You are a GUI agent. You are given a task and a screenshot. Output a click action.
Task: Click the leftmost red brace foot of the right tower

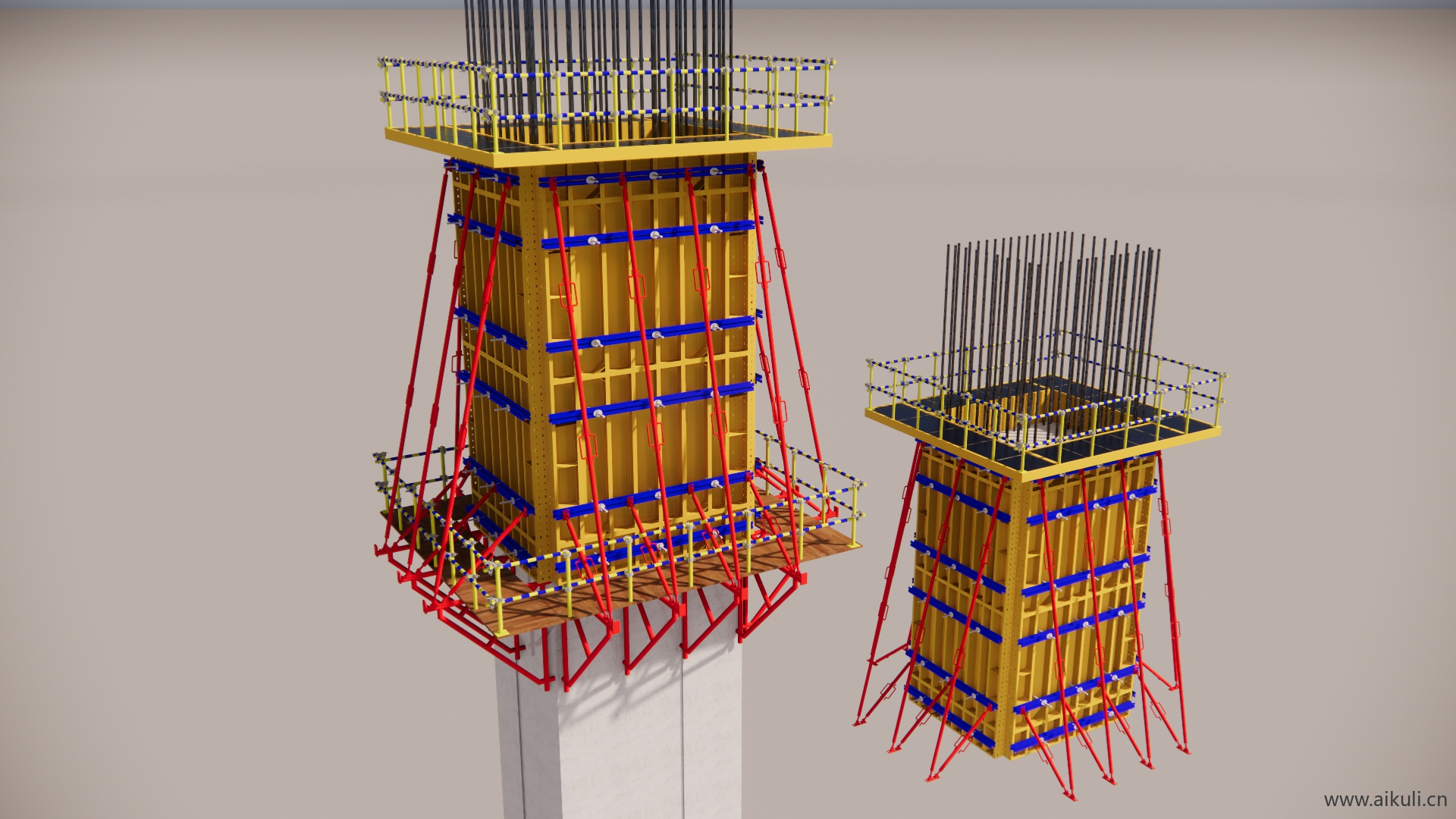859,720
